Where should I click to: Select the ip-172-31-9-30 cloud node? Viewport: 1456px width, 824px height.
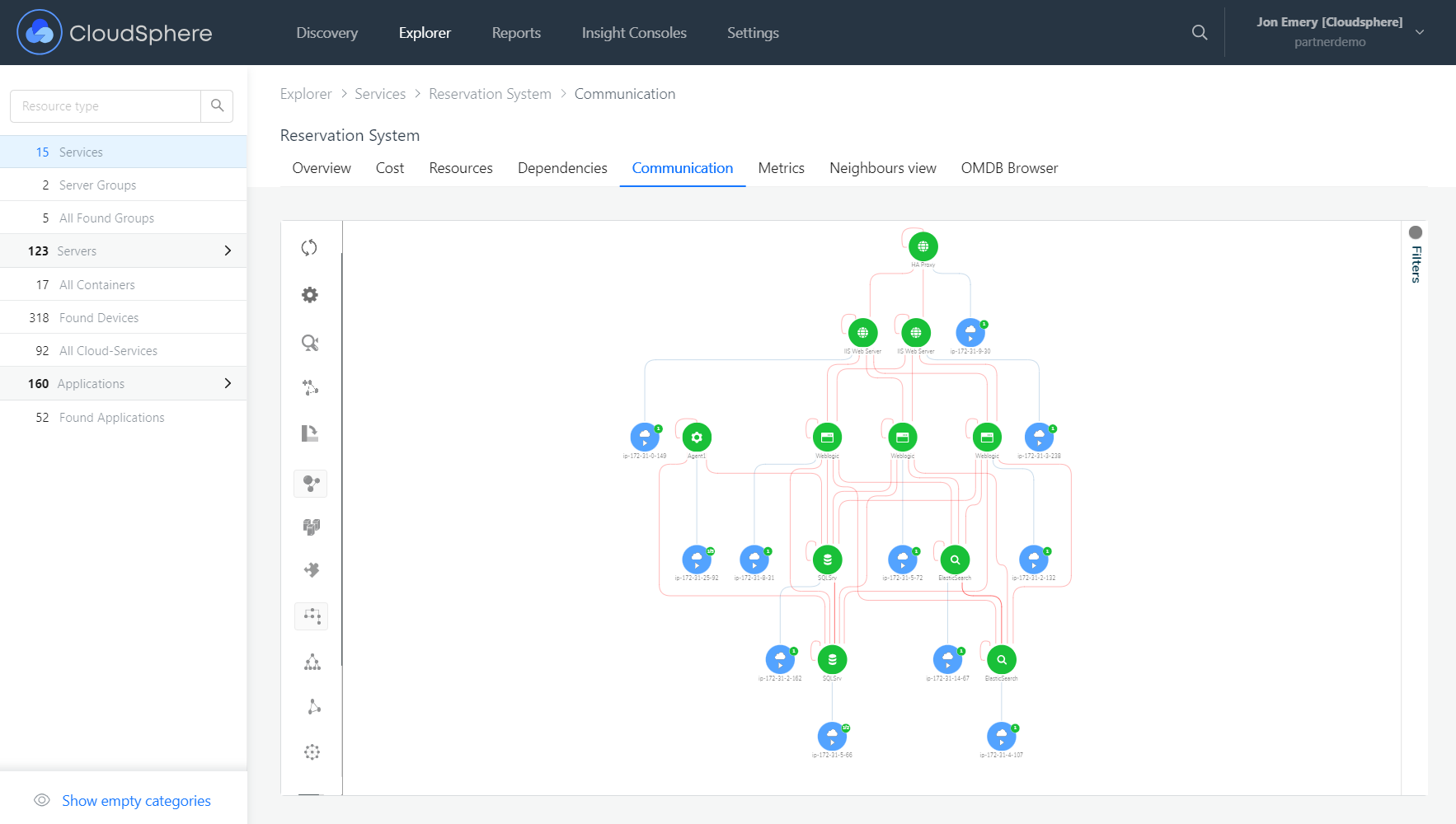[x=970, y=333]
